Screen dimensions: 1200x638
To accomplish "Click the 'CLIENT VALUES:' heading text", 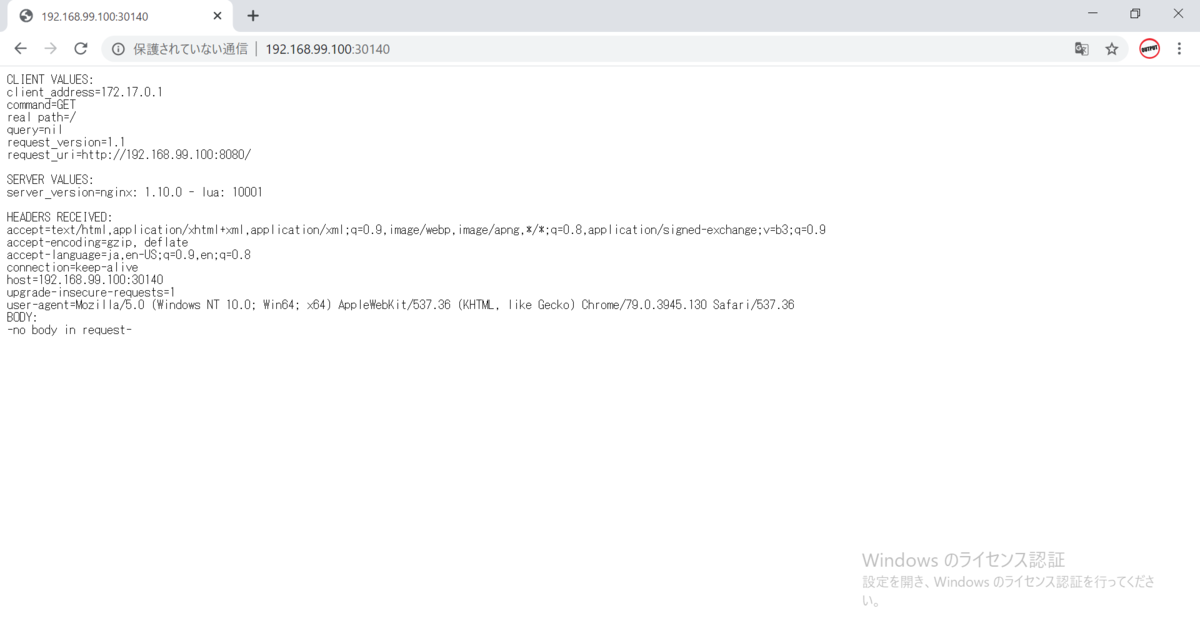I will point(50,79).
